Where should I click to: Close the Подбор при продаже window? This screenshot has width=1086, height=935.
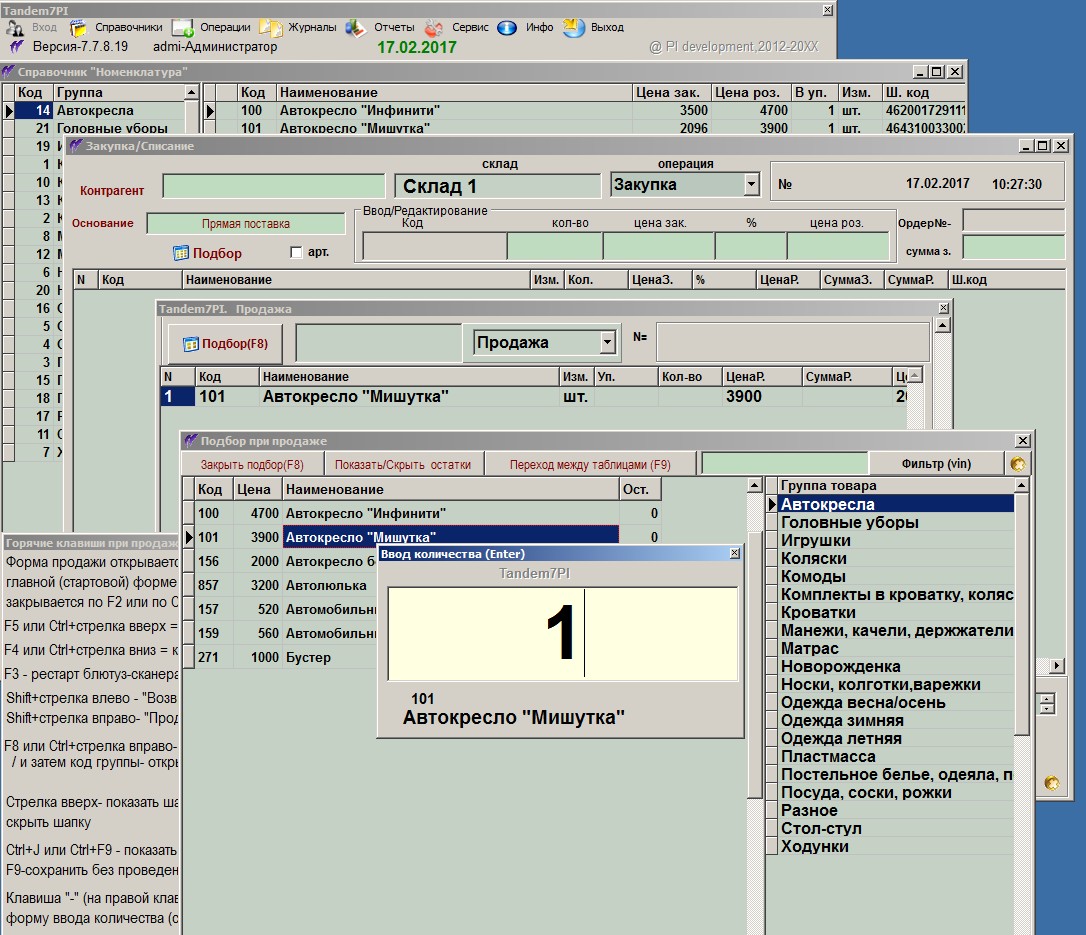(1022, 440)
